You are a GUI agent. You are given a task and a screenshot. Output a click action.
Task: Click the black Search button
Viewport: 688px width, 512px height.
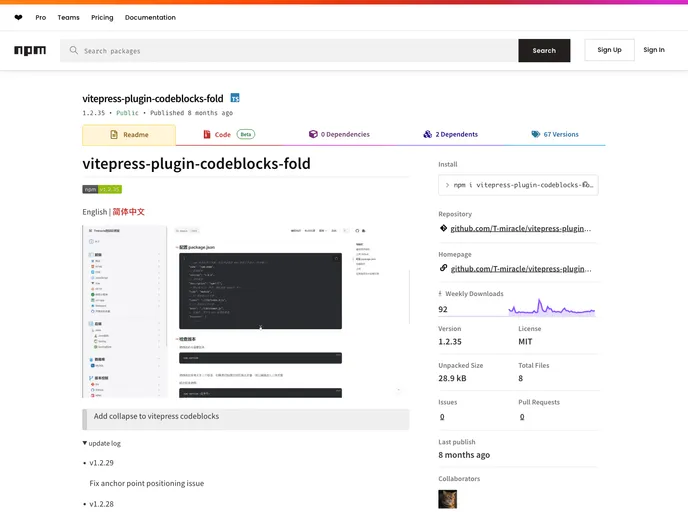544,50
